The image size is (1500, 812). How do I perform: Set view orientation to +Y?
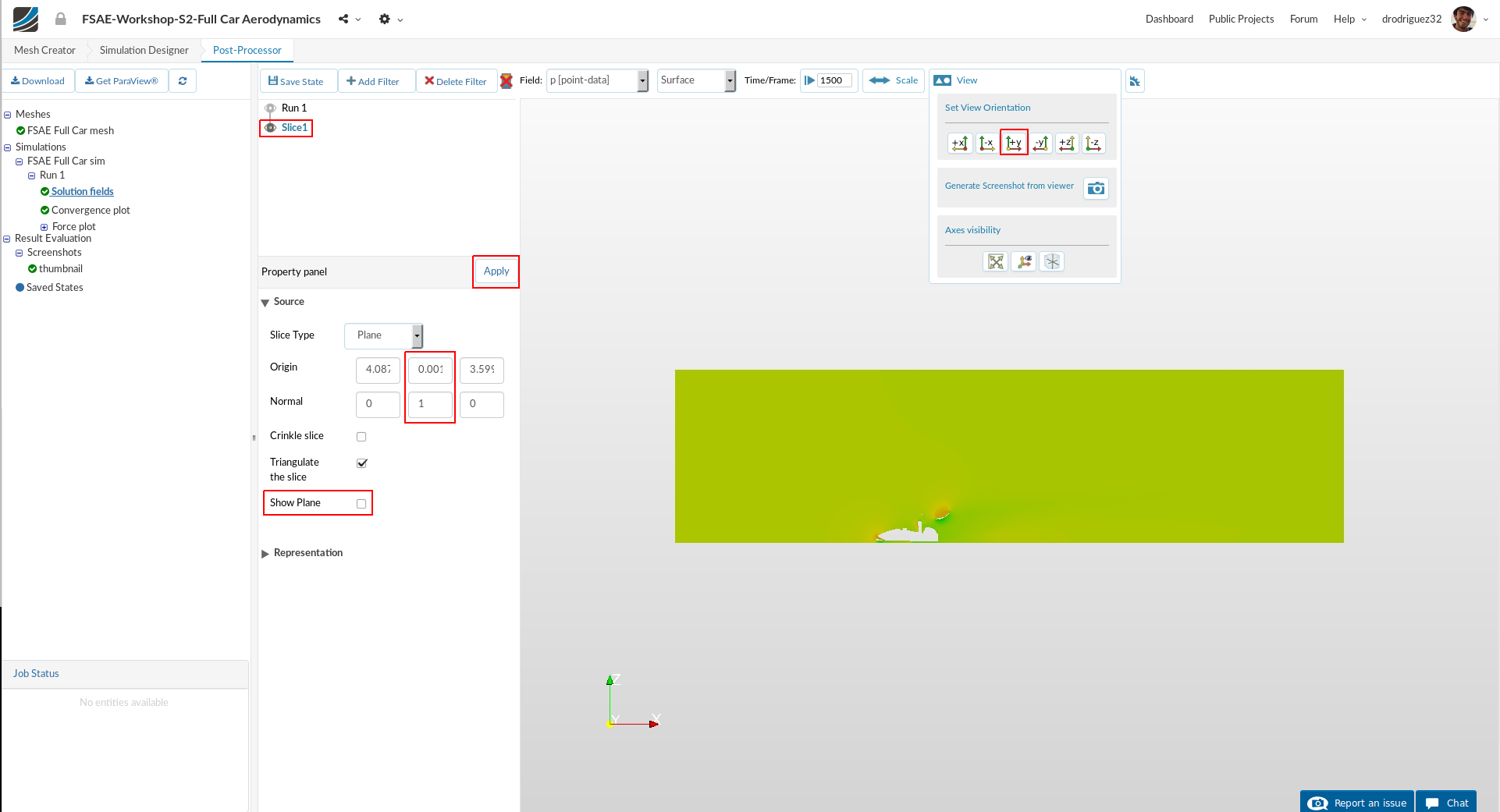pyautogui.click(x=1014, y=144)
